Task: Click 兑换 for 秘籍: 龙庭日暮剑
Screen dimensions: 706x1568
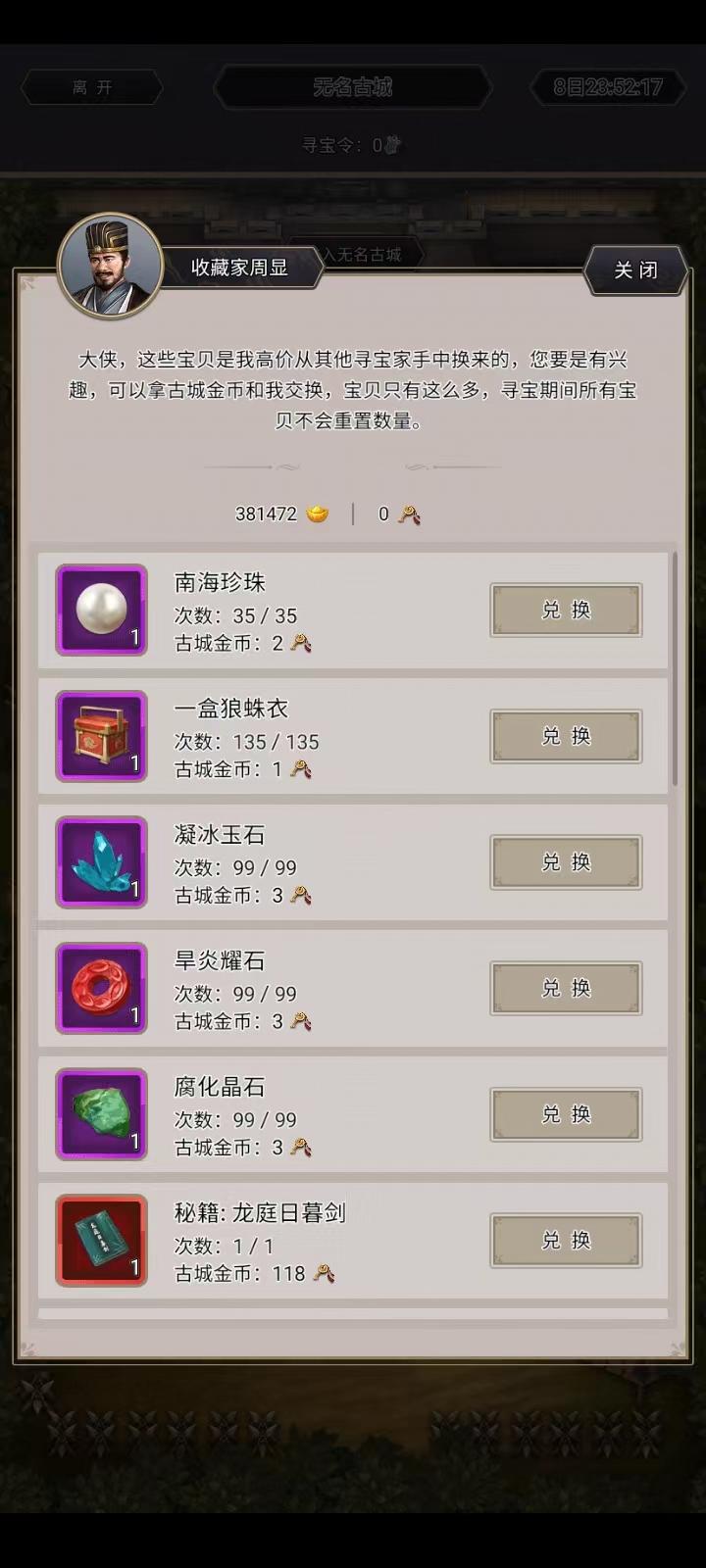Action: pyautogui.click(x=566, y=1240)
